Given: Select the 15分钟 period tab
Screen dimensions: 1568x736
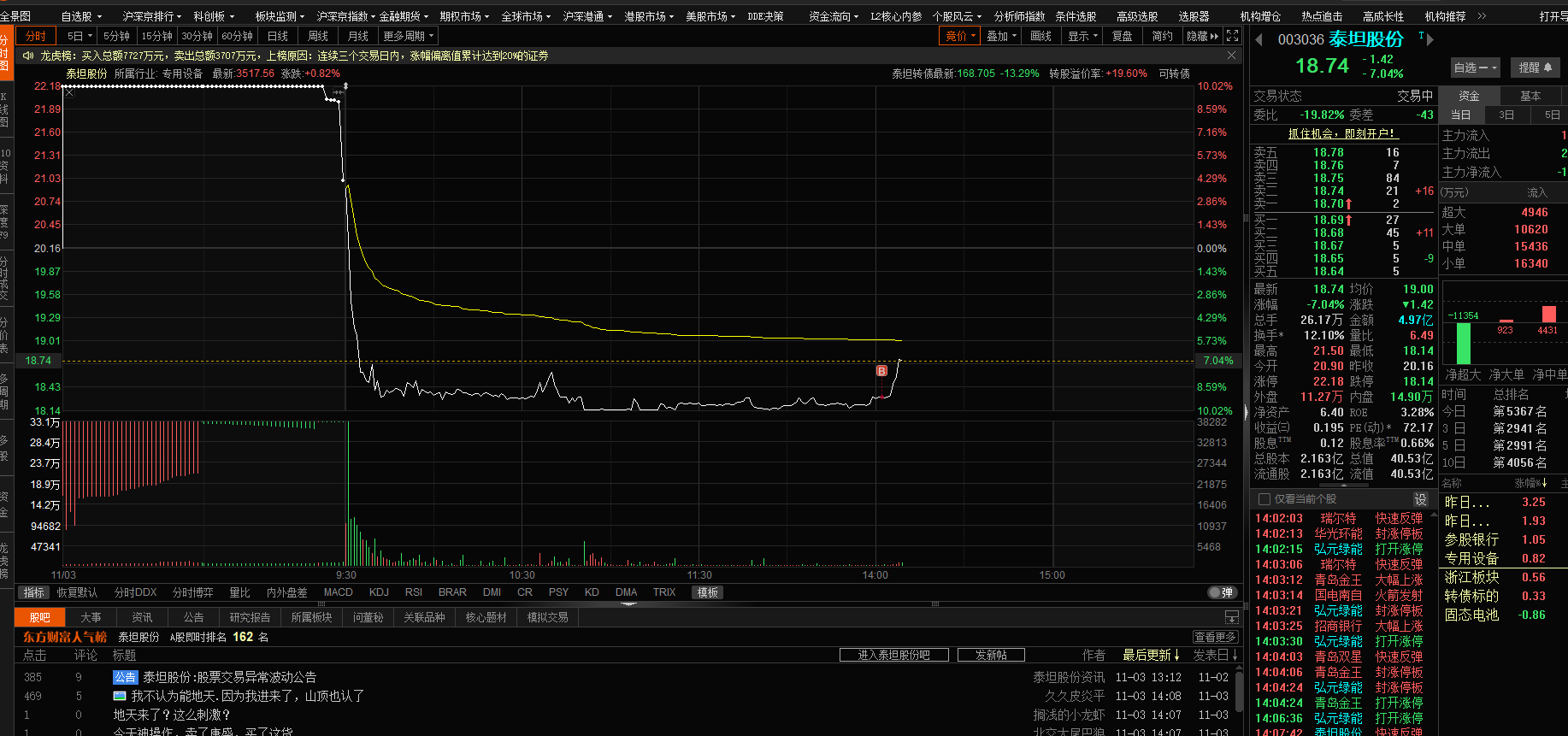Looking at the screenshot, I should tap(156, 36).
